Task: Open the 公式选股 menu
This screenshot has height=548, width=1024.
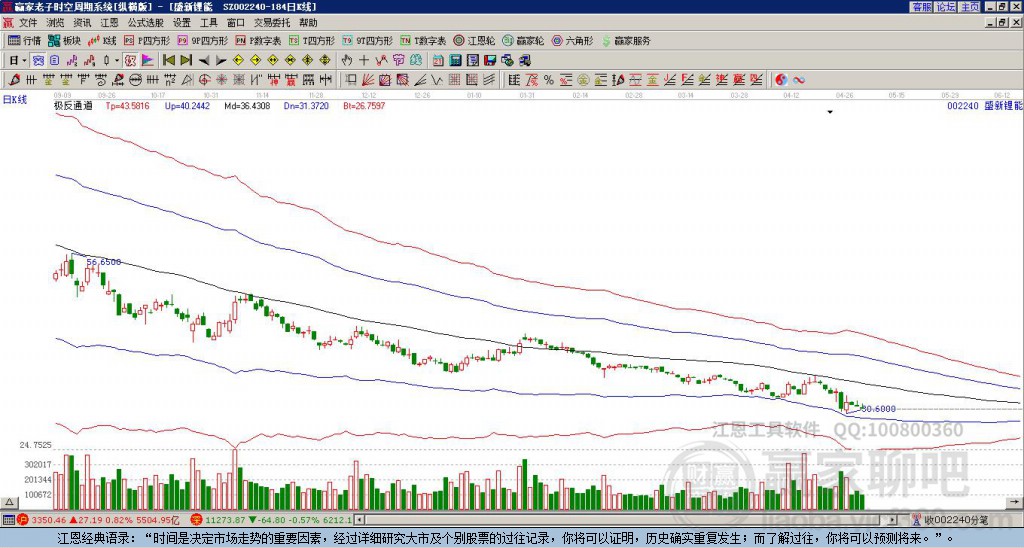Action: tap(146, 23)
